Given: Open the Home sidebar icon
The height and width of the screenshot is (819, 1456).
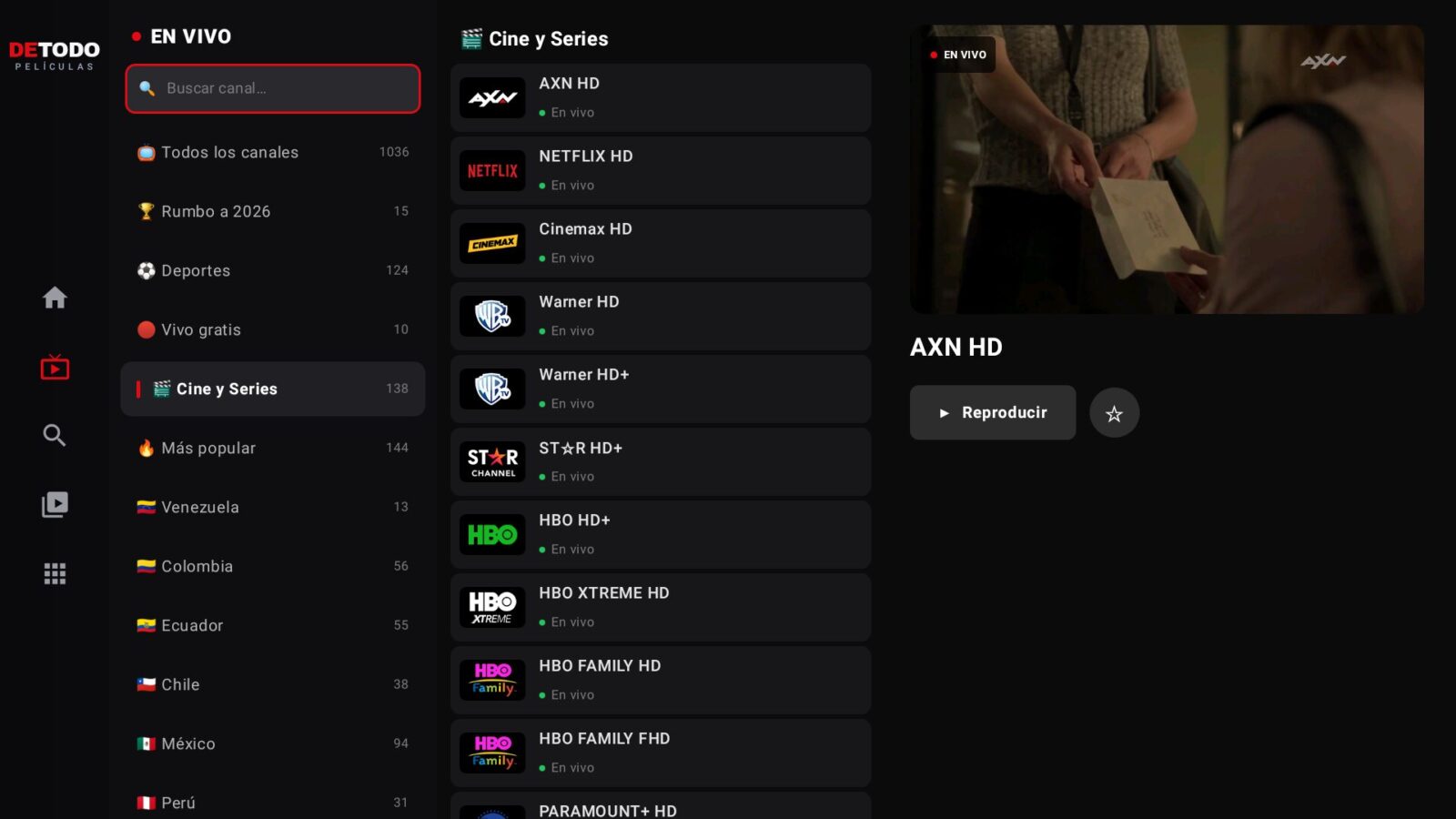Looking at the screenshot, I should pyautogui.click(x=55, y=298).
